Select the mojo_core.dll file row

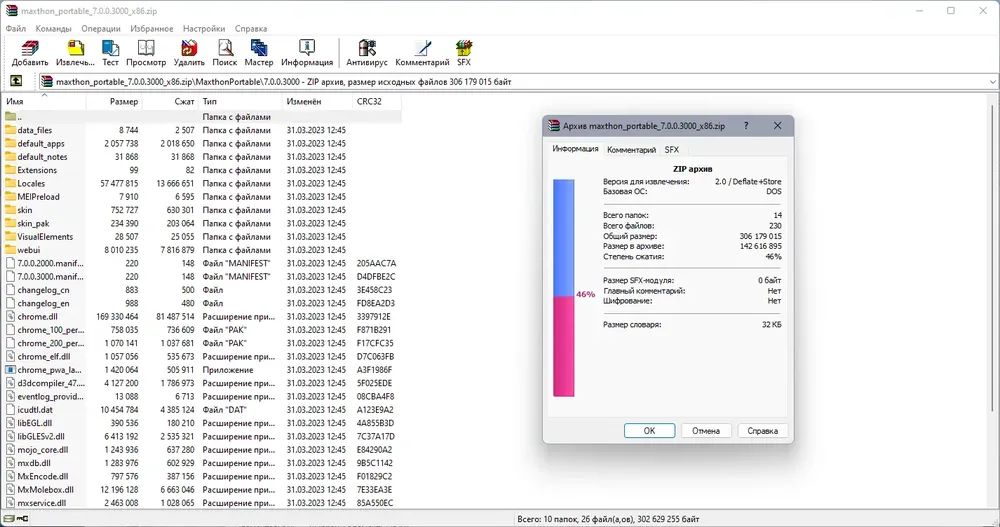(x=203, y=450)
